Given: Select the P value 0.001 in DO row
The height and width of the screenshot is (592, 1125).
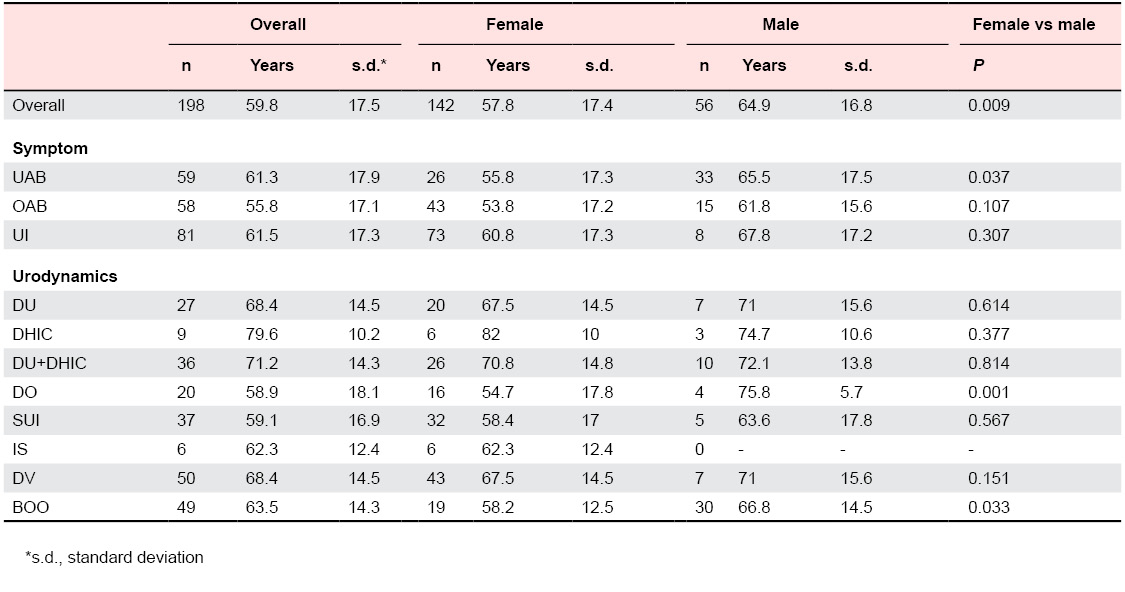Looking at the screenshot, I should tap(988, 392).
